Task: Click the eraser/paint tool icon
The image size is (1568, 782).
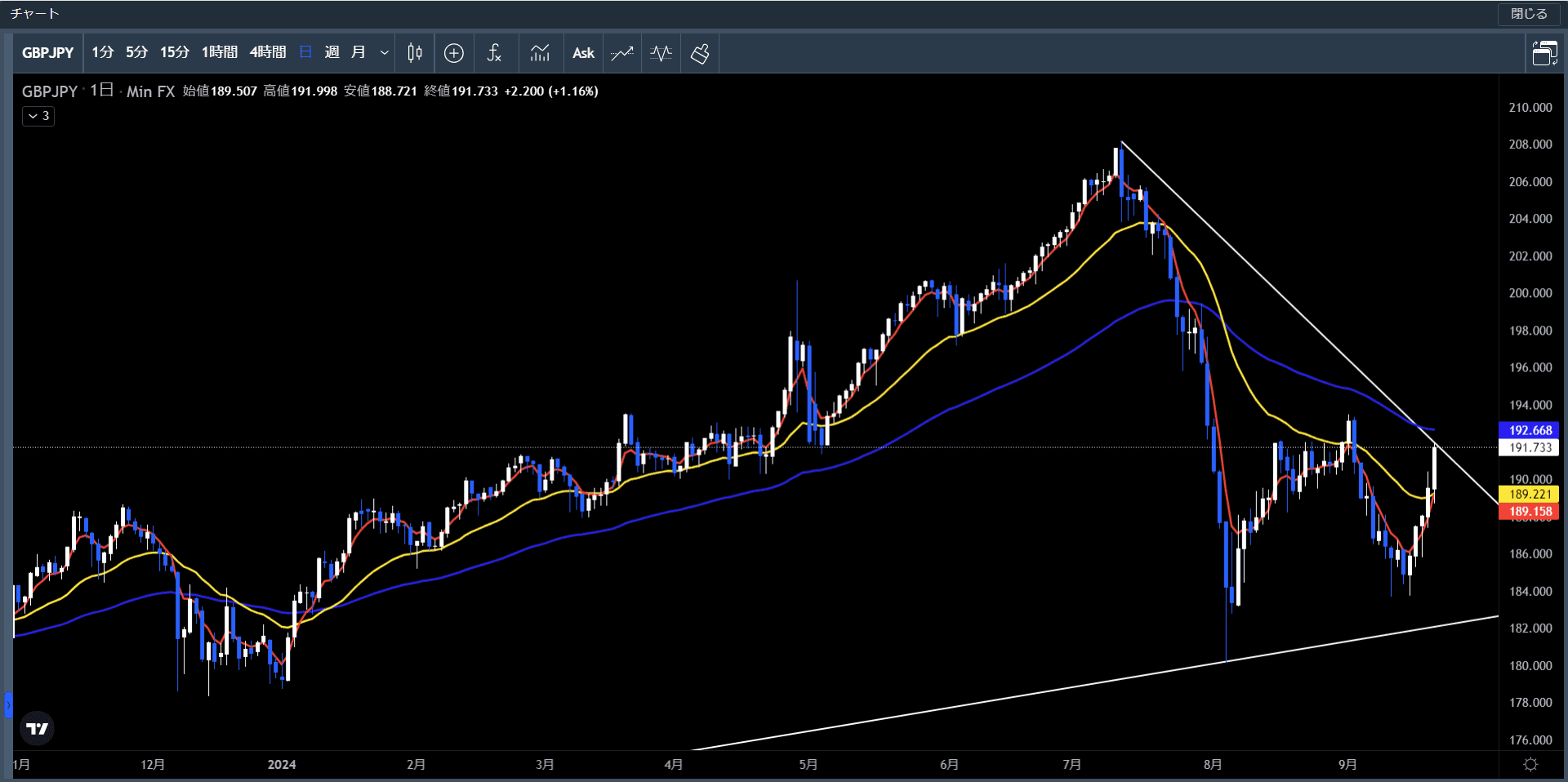Action: [x=700, y=53]
